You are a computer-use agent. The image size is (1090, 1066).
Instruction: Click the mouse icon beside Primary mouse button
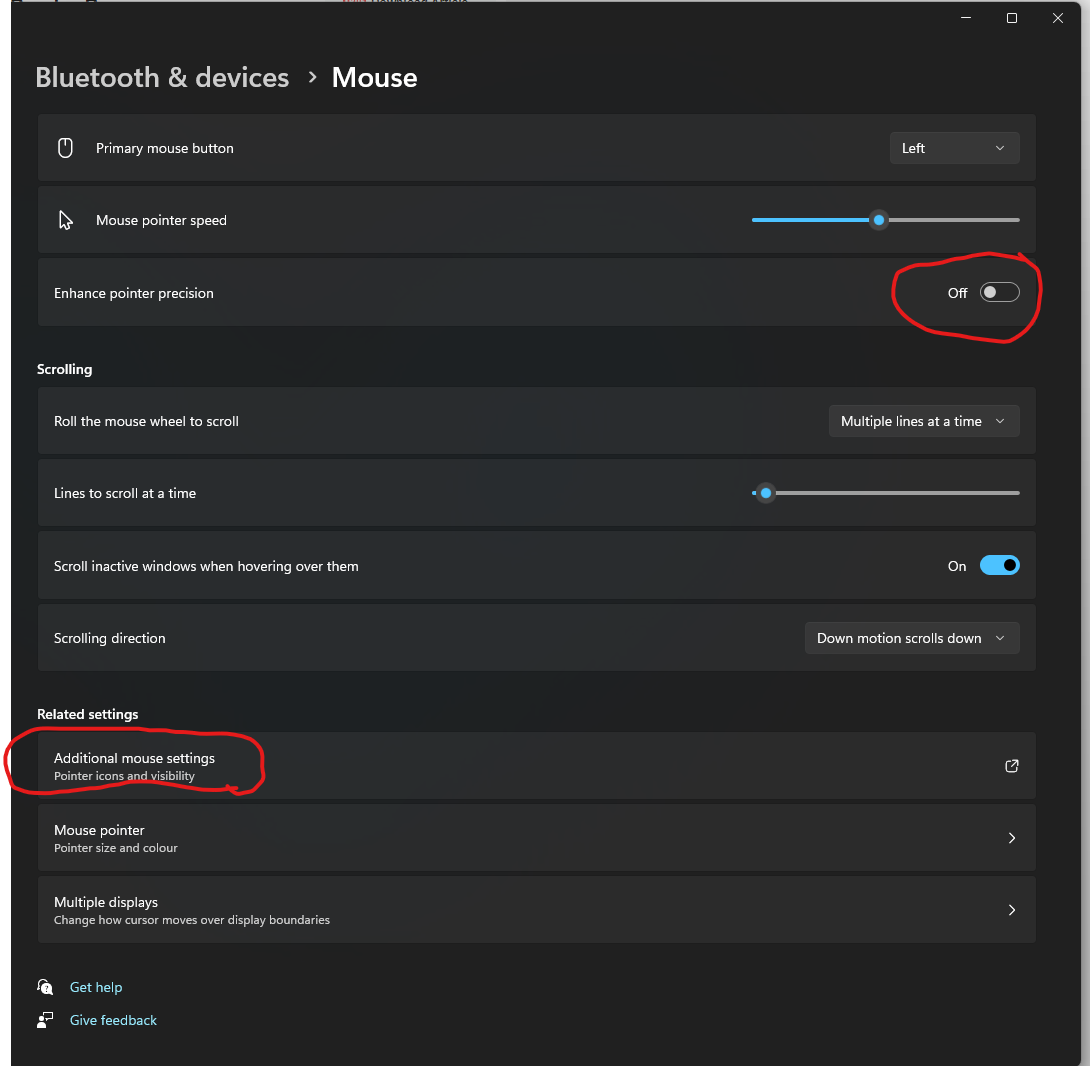pos(66,148)
